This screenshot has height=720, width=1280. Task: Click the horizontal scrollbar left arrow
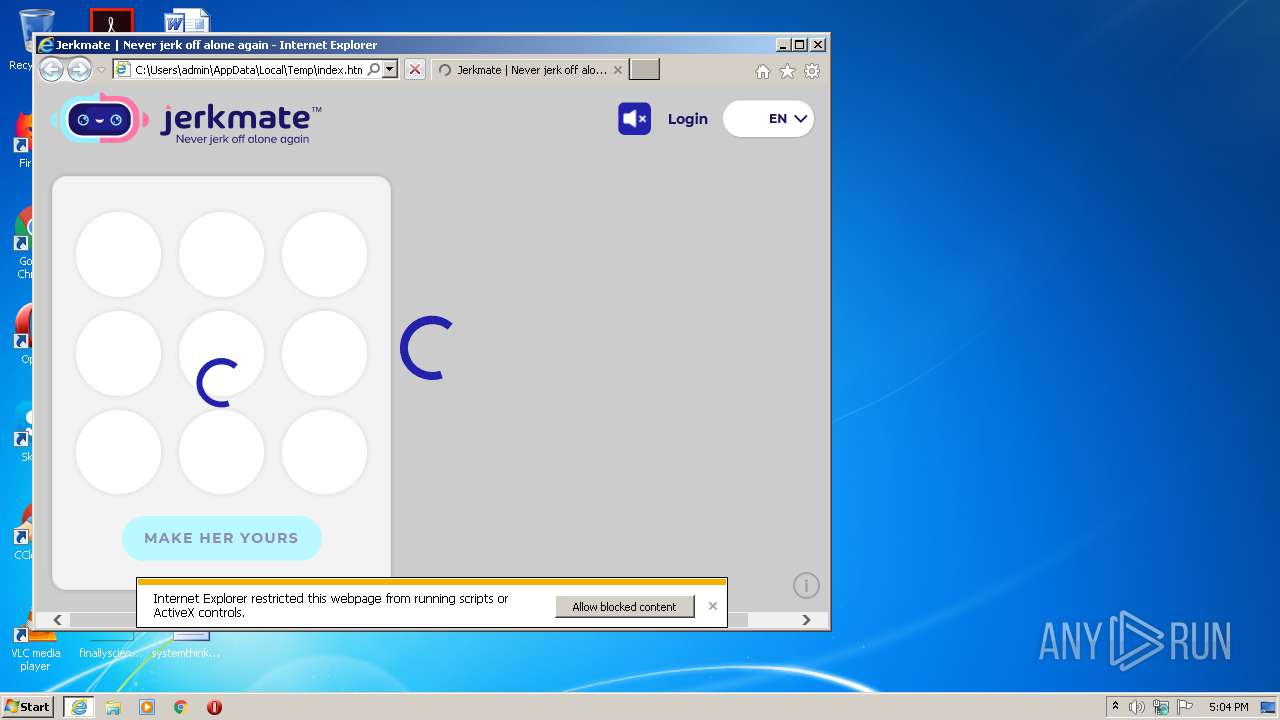tap(57, 620)
